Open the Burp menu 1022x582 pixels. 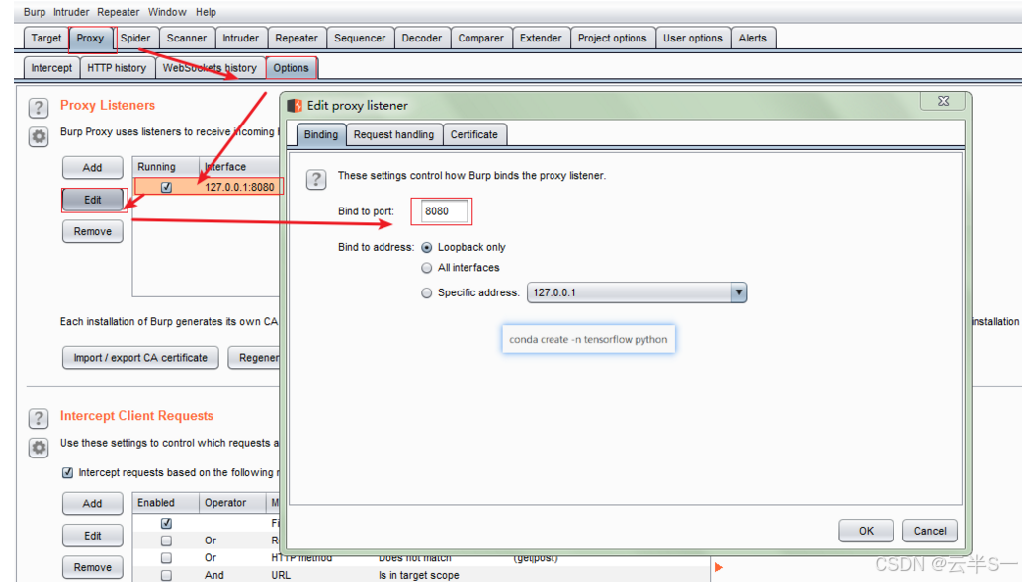35,12
